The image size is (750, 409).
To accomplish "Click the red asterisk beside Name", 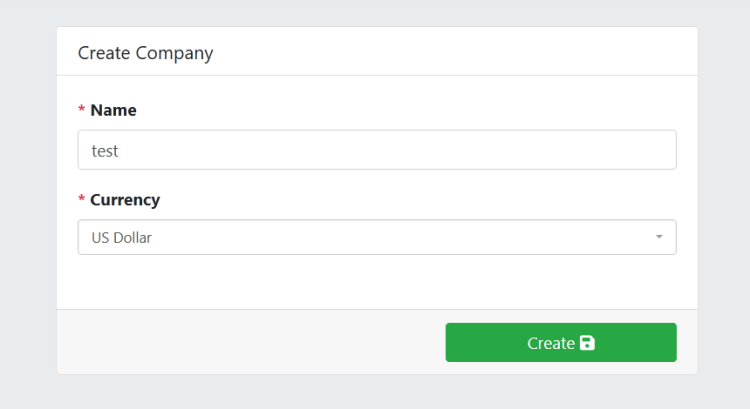I will 81,111.
